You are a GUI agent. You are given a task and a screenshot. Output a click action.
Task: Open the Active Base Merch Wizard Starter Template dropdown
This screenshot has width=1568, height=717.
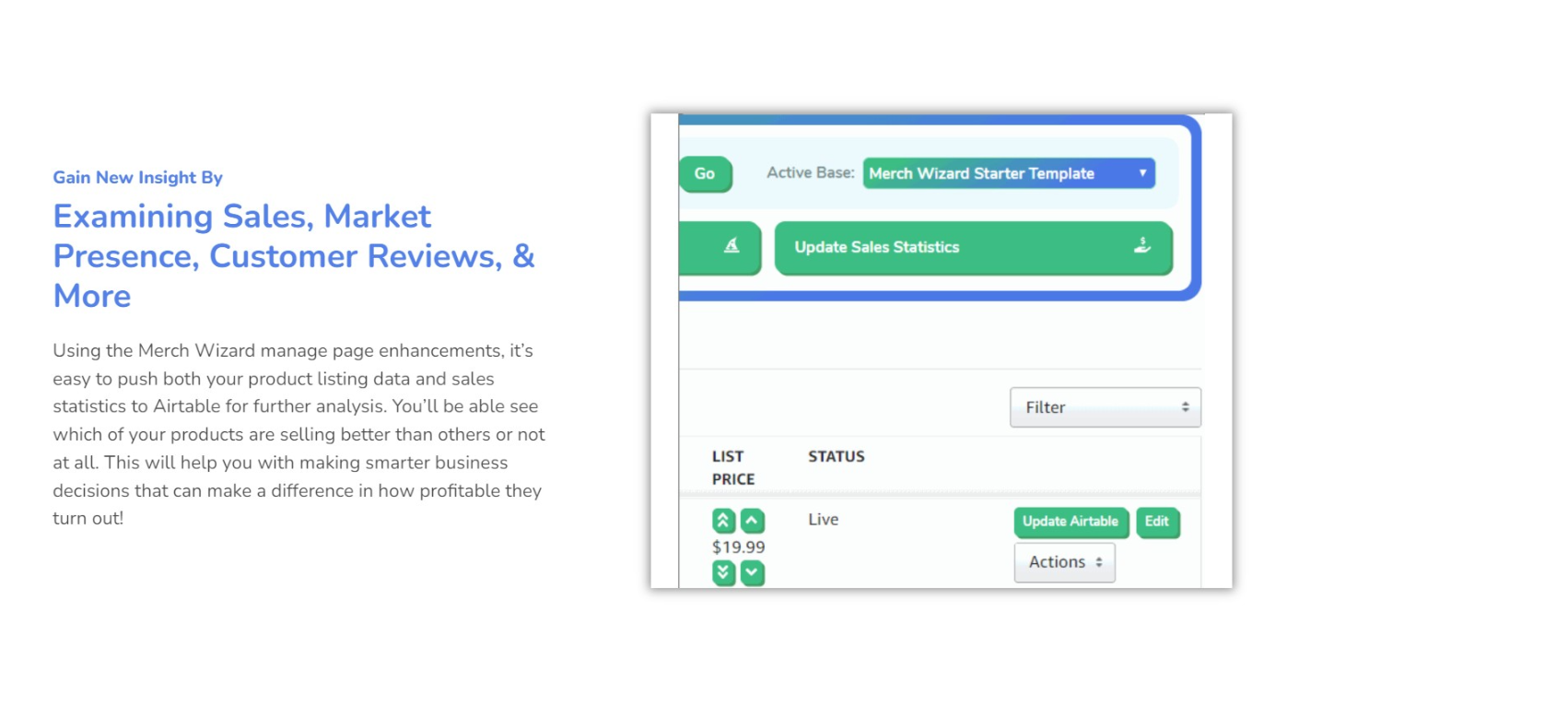(x=1009, y=173)
